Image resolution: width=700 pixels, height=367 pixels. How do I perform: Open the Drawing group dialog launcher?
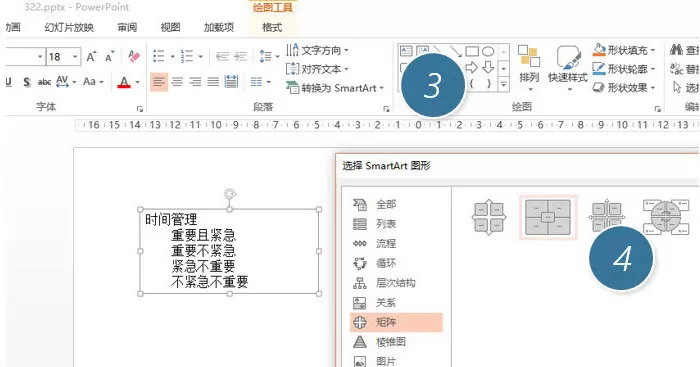click(658, 108)
